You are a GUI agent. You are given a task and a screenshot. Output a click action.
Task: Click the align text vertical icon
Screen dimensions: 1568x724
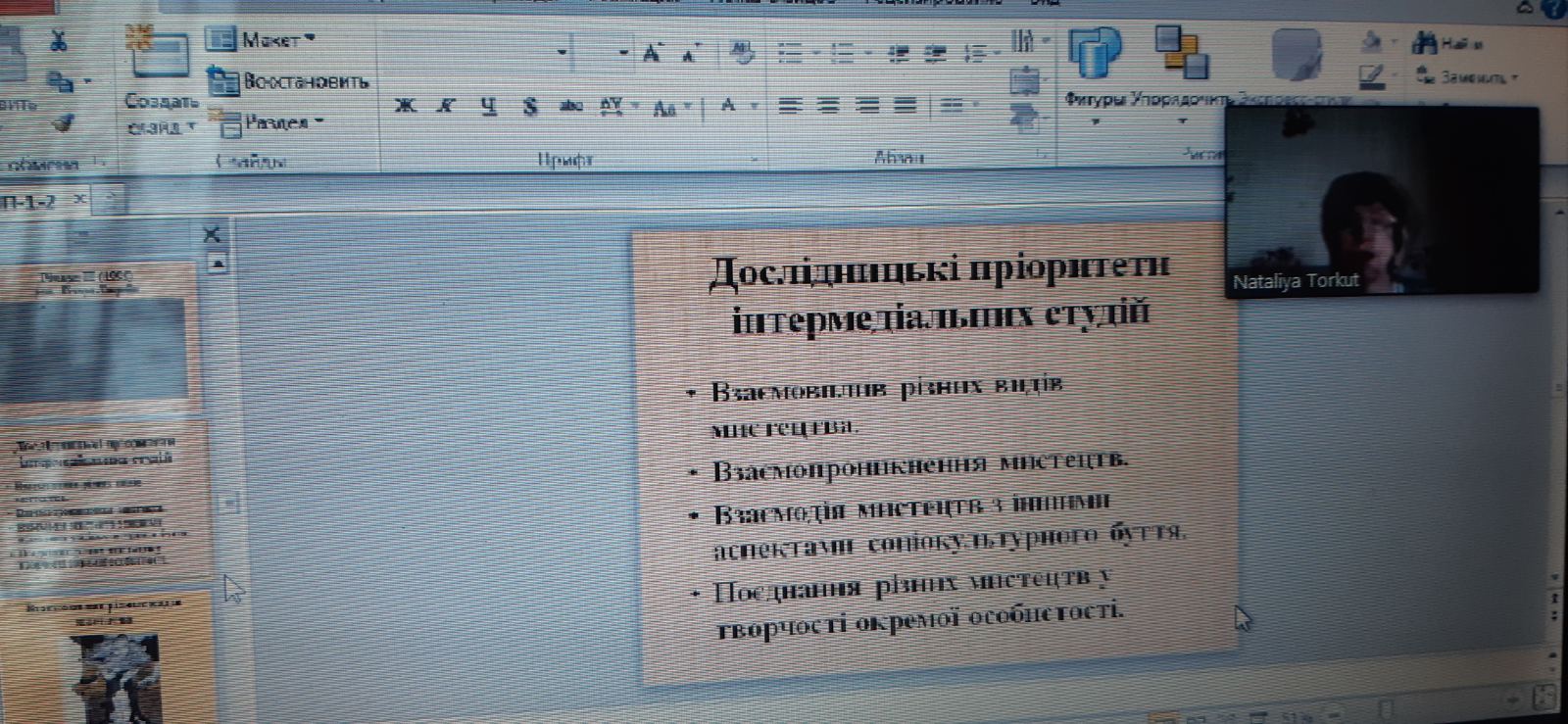pyautogui.click(x=1025, y=80)
